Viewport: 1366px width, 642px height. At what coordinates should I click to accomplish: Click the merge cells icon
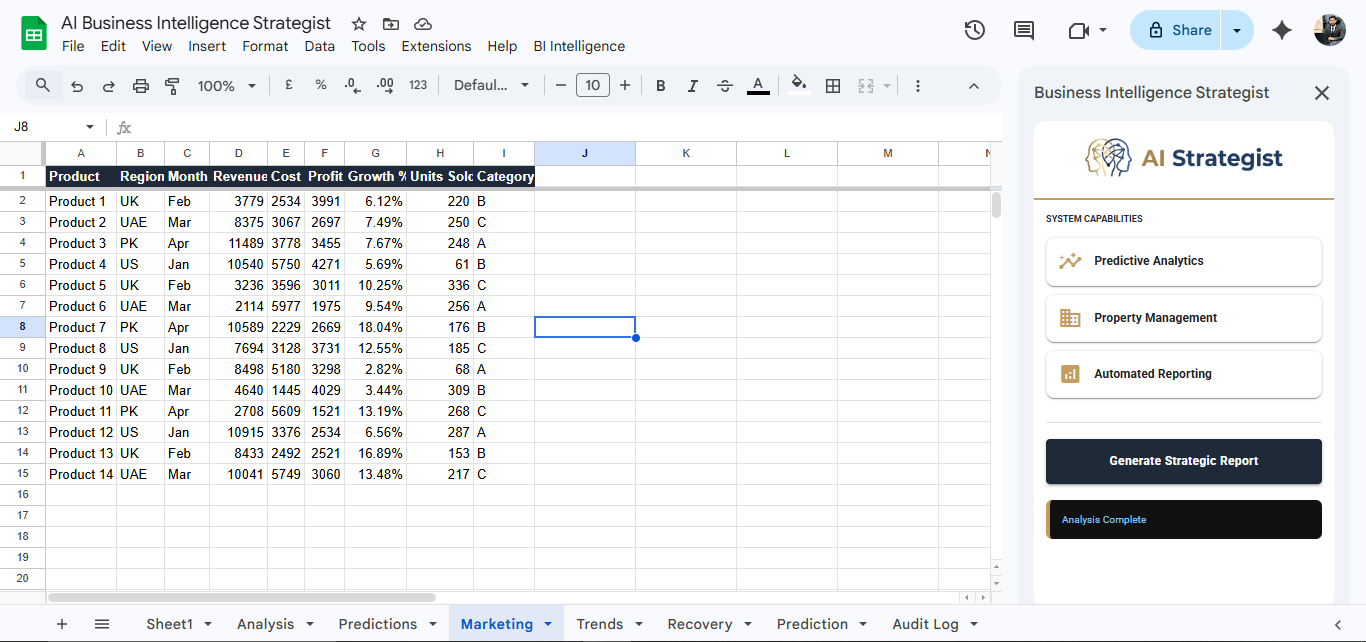point(866,86)
